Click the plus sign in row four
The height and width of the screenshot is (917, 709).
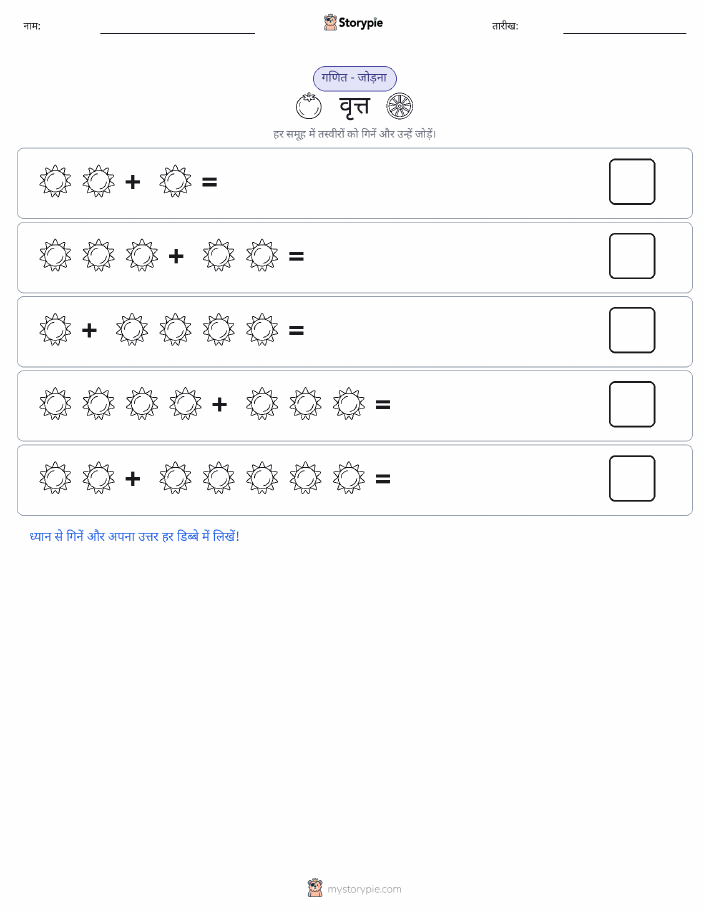[x=219, y=404]
